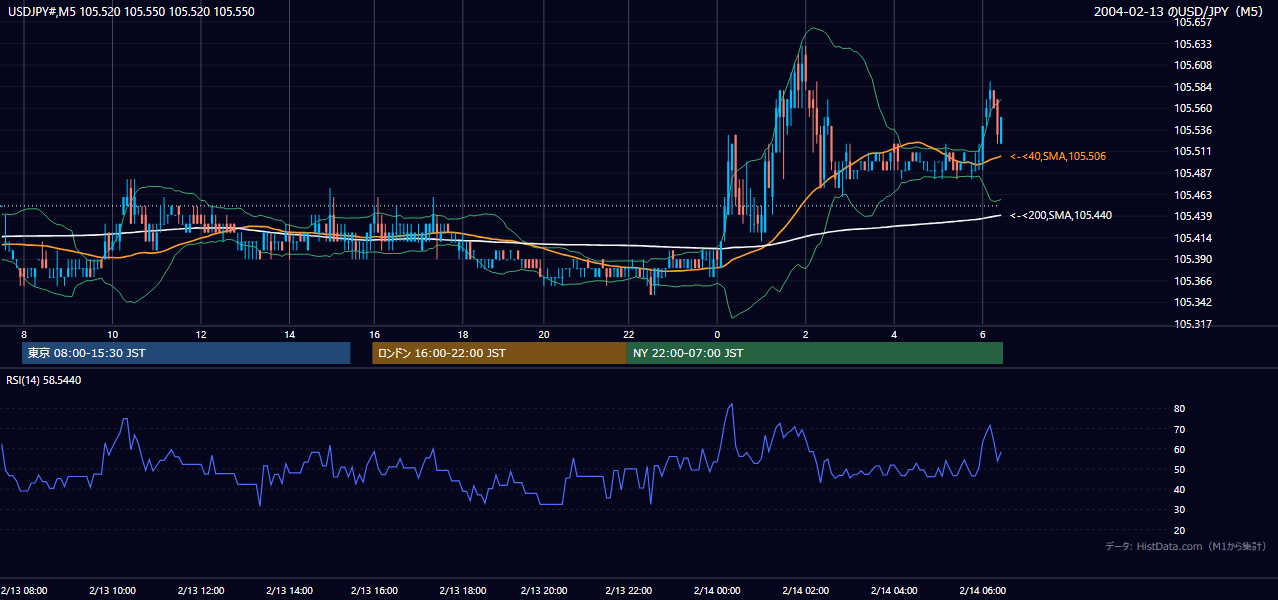Click the 2/14 02:00 date label
Viewport: 1278px width, 600px height.
coord(805,590)
